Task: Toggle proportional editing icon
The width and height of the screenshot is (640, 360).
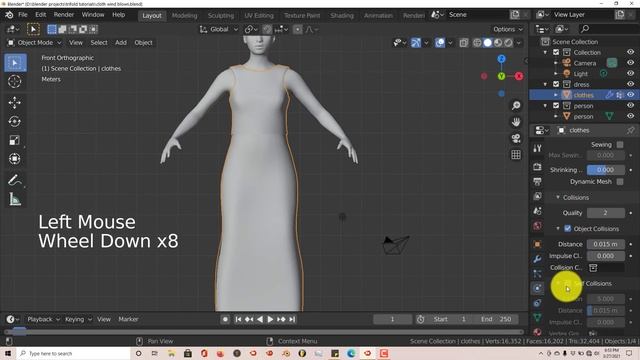Action: (298, 29)
